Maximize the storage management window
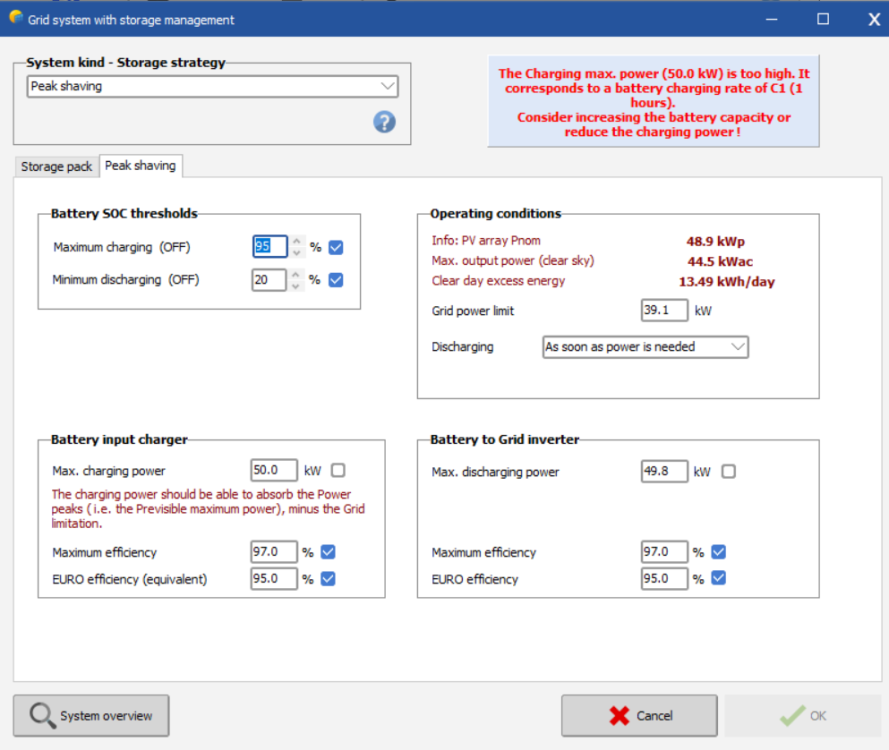889x750 pixels. (x=823, y=18)
